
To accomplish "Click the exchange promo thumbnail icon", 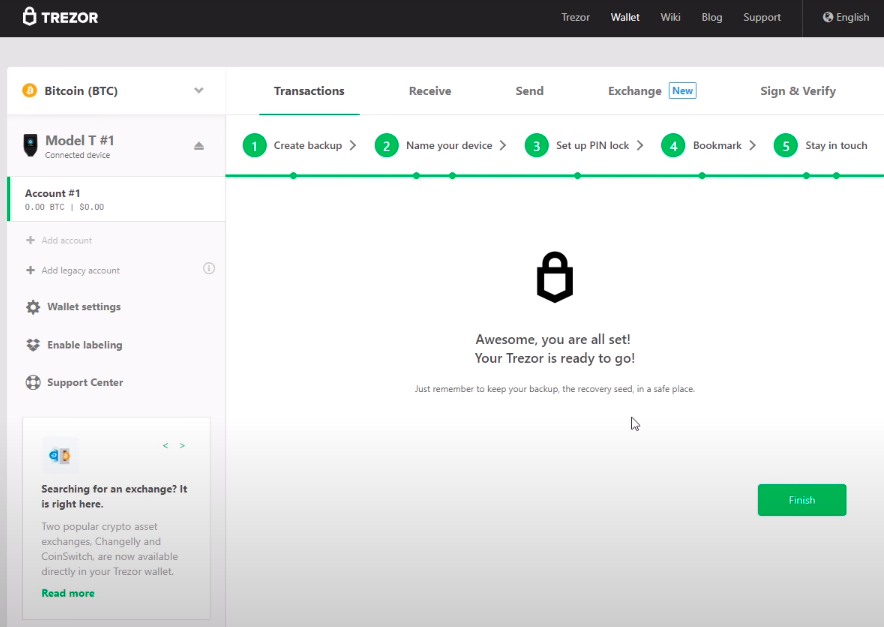I will coord(60,455).
